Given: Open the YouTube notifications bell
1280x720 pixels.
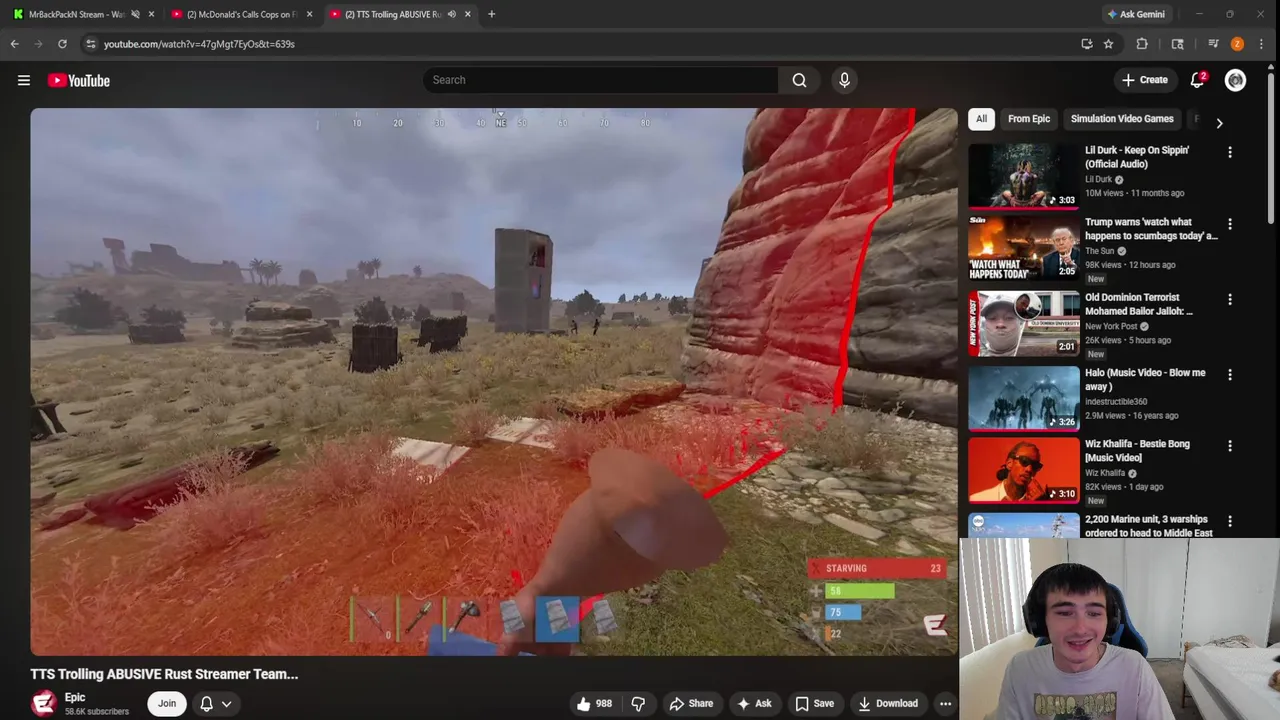Looking at the screenshot, I should [1197, 80].
